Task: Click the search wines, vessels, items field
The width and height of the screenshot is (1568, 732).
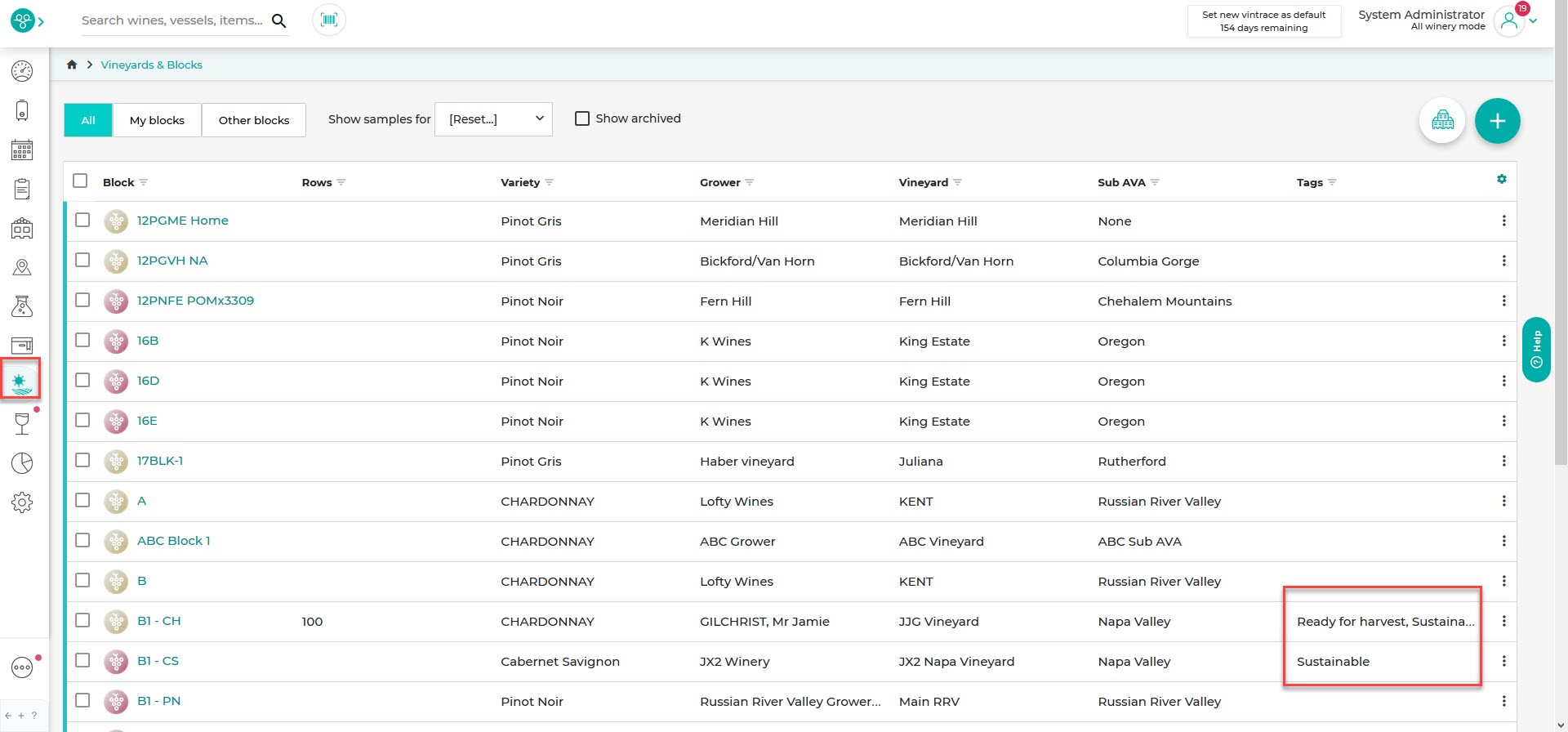Action: [x=172, y=20]
